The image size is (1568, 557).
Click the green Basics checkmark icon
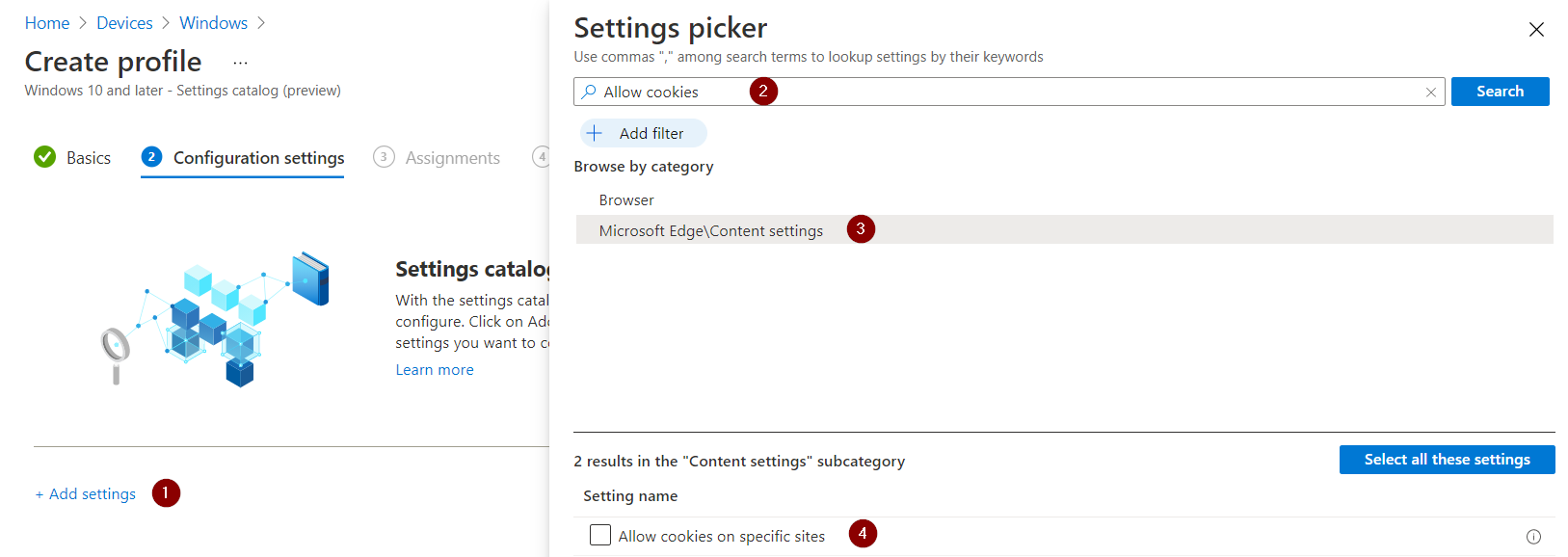point(44,157)
